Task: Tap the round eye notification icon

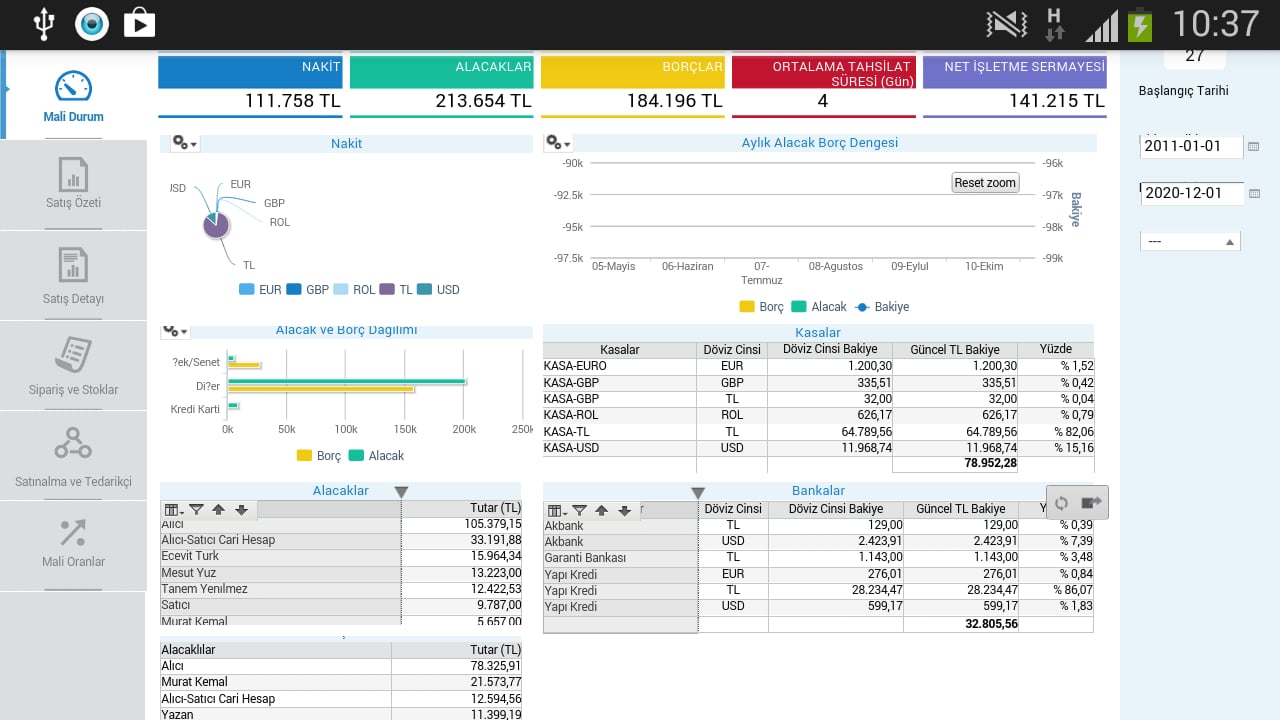Action: point(92,24)
